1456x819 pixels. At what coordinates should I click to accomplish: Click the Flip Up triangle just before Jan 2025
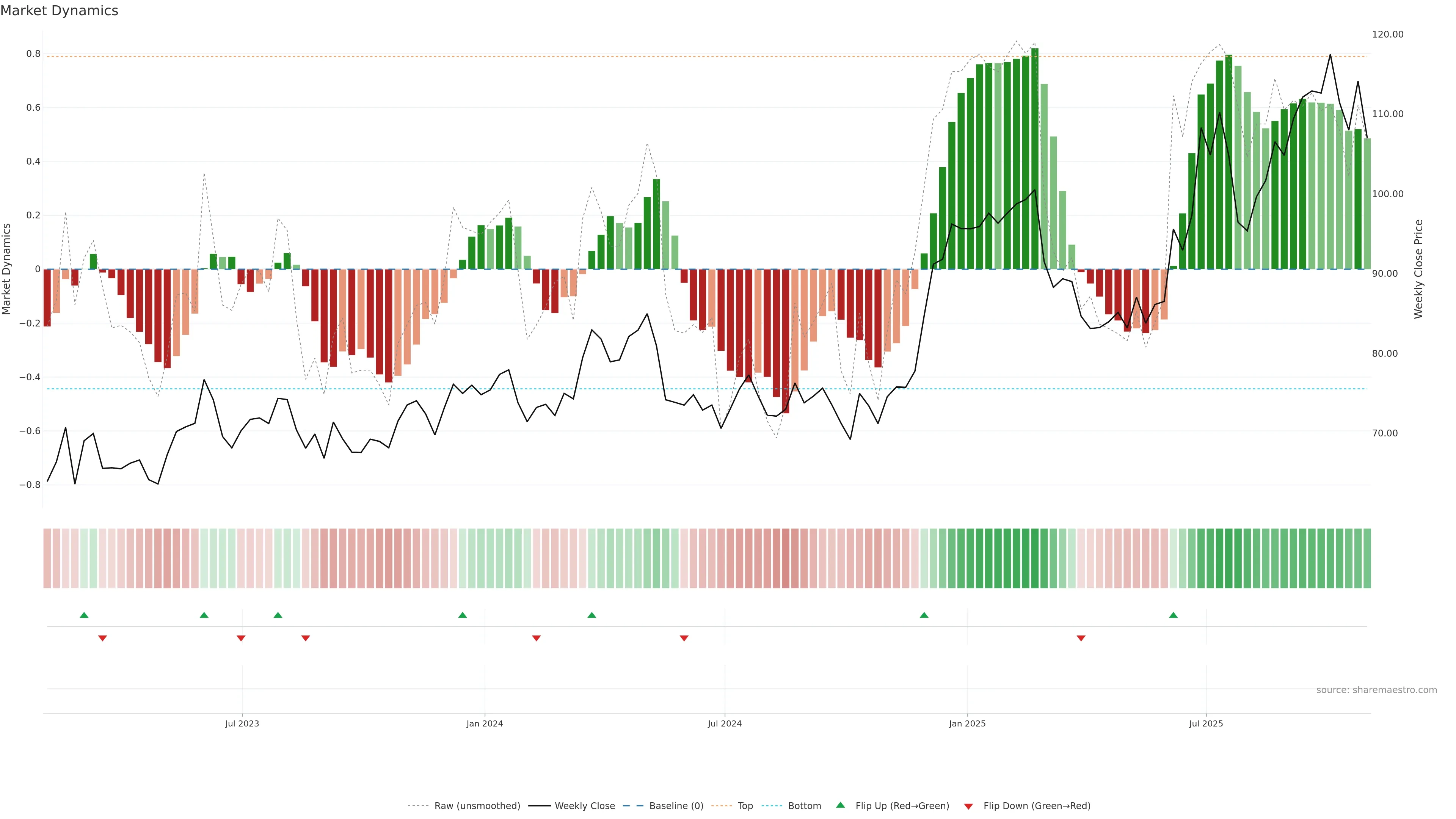tap(924, 615)
